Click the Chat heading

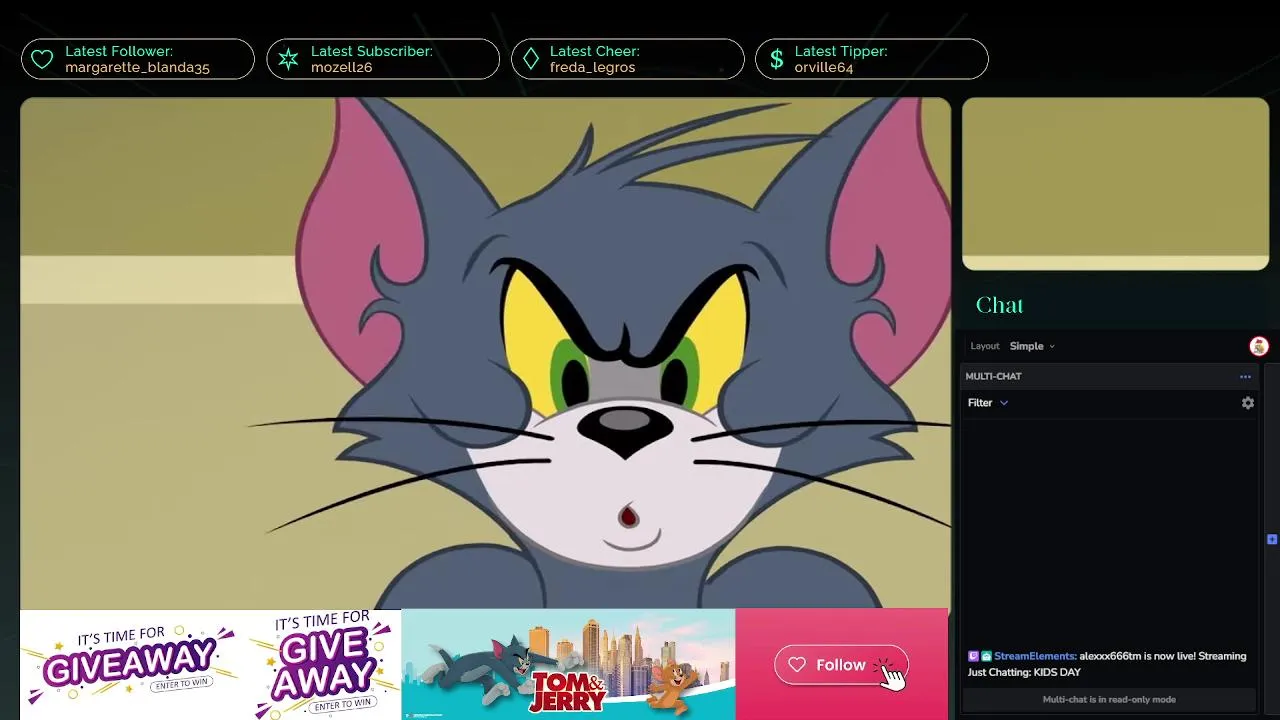pyautogui.click(x=999, y=305)
